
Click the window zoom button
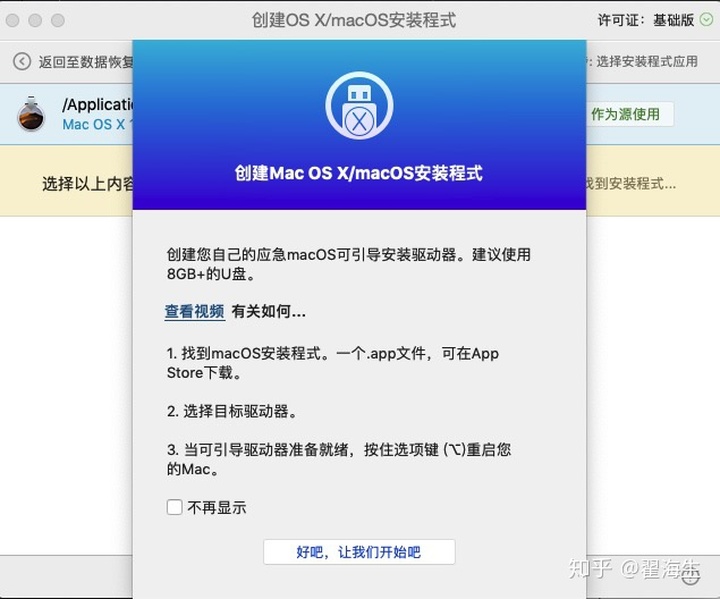(57, 20)
